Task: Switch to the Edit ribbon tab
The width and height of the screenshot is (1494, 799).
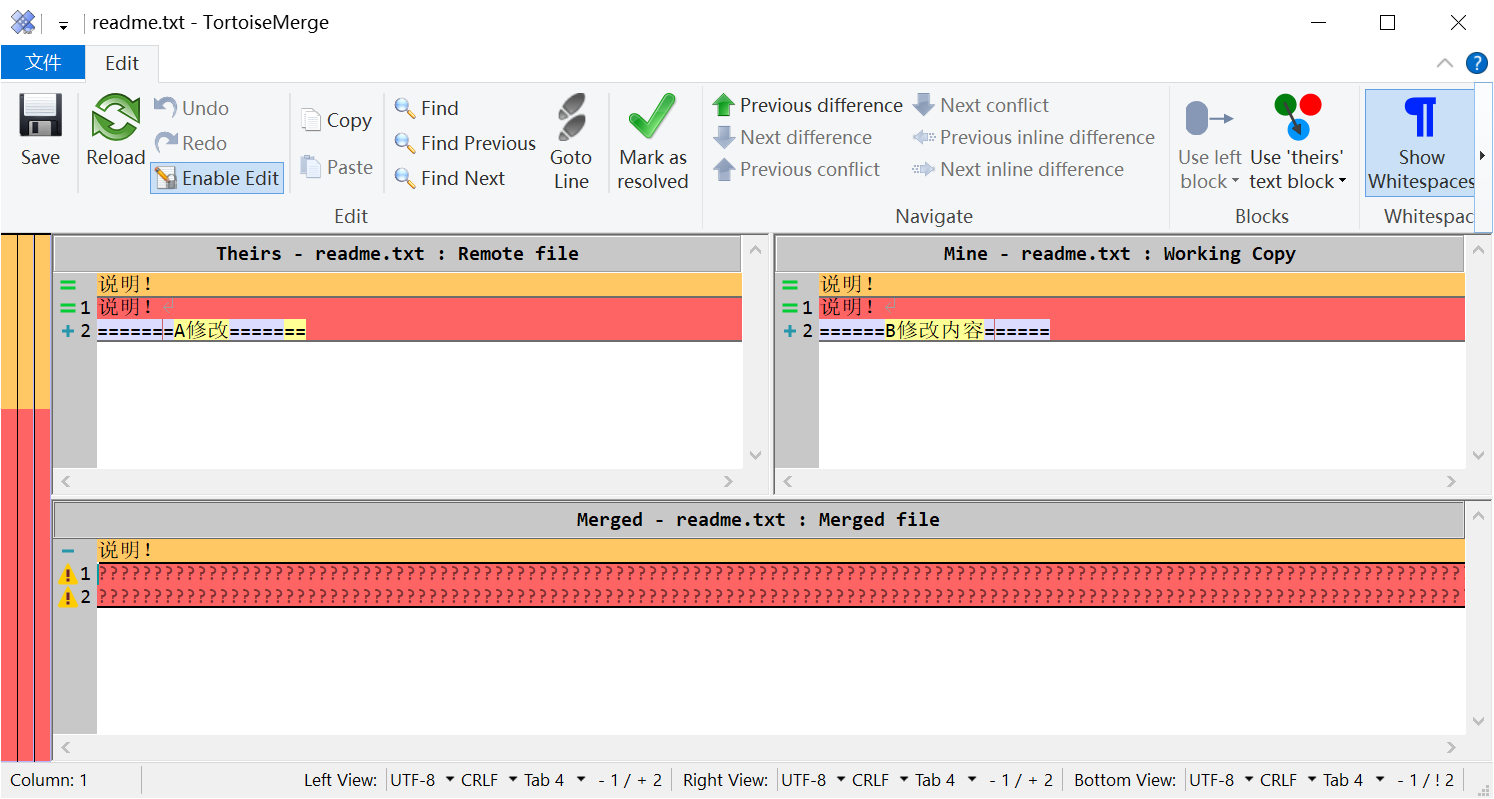Action: coord(122,63)
